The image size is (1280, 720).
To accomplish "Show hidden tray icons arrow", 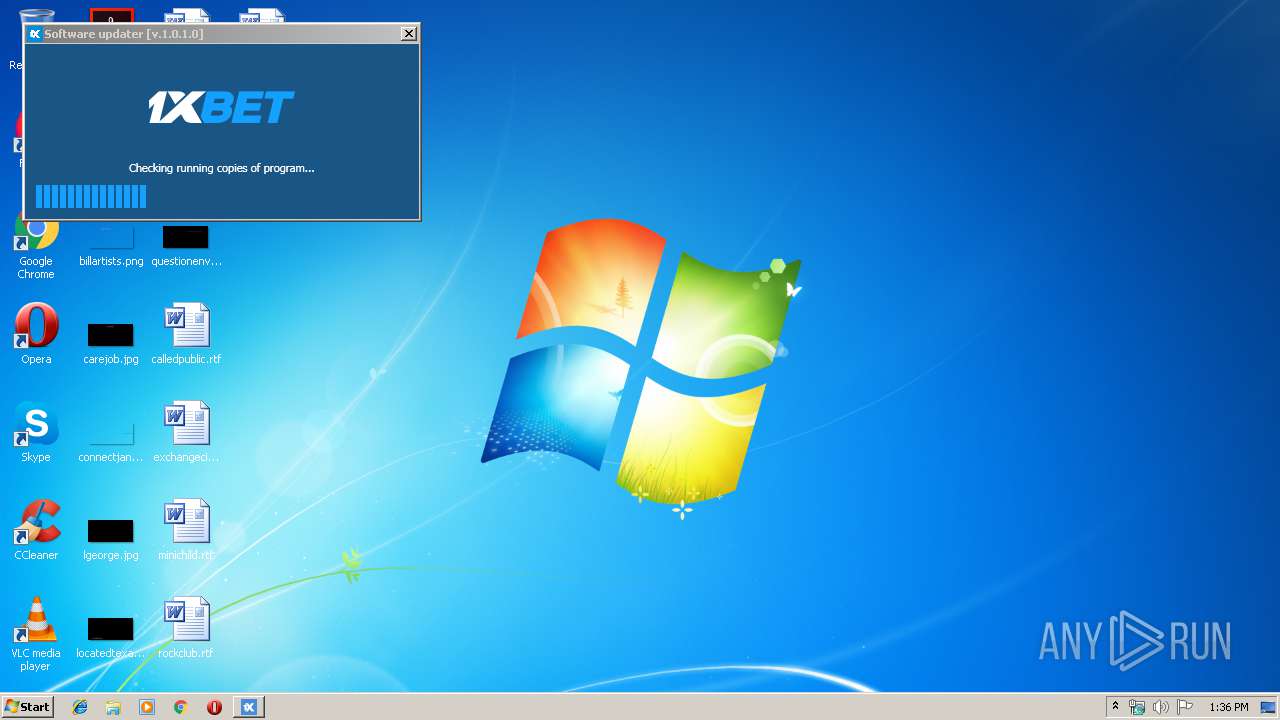I will pyautogui.click(x=1115, y=707).
